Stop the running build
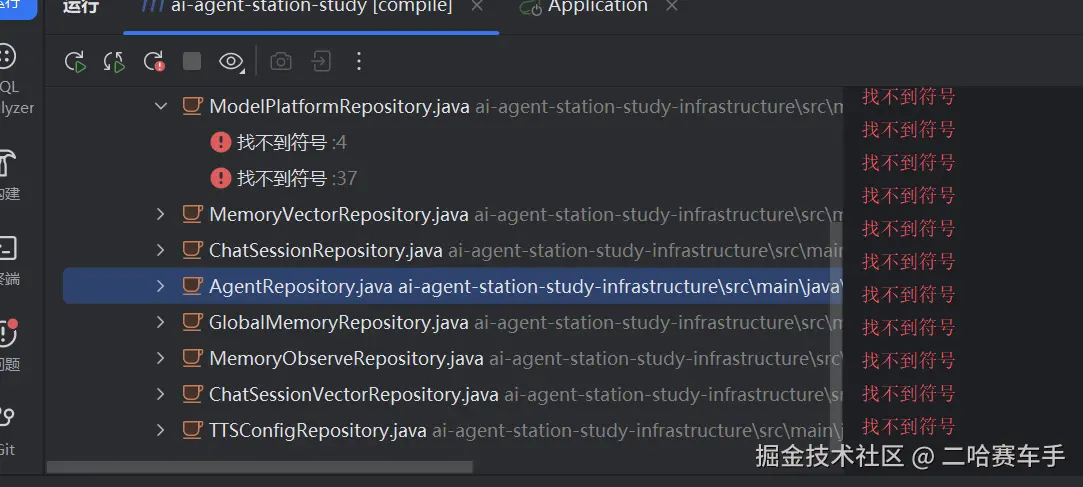1083x487 pixels. [x=192, y=61]
